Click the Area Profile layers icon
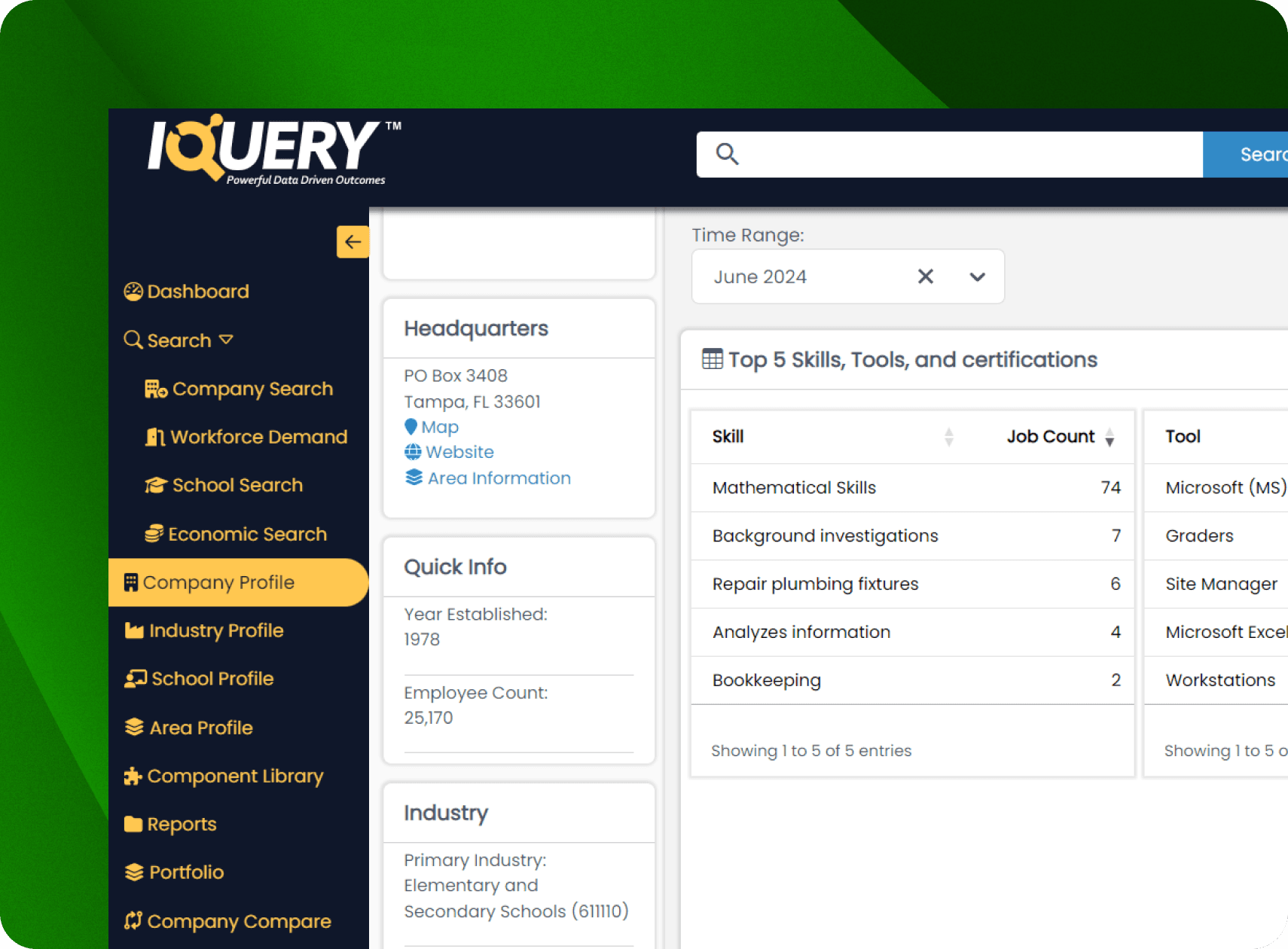Viewport: 1288px width, 949px height. (134, 728)
